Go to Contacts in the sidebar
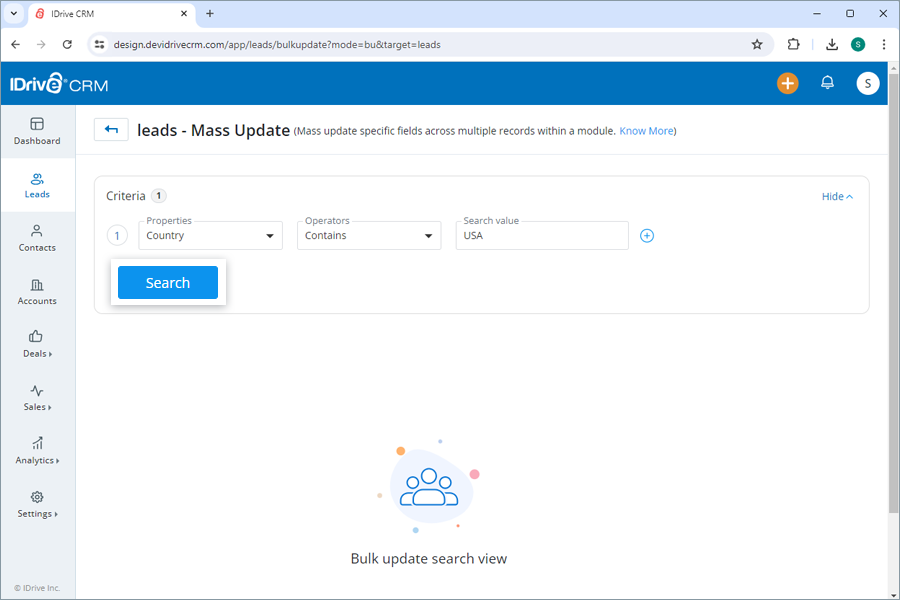 [37, 238]
